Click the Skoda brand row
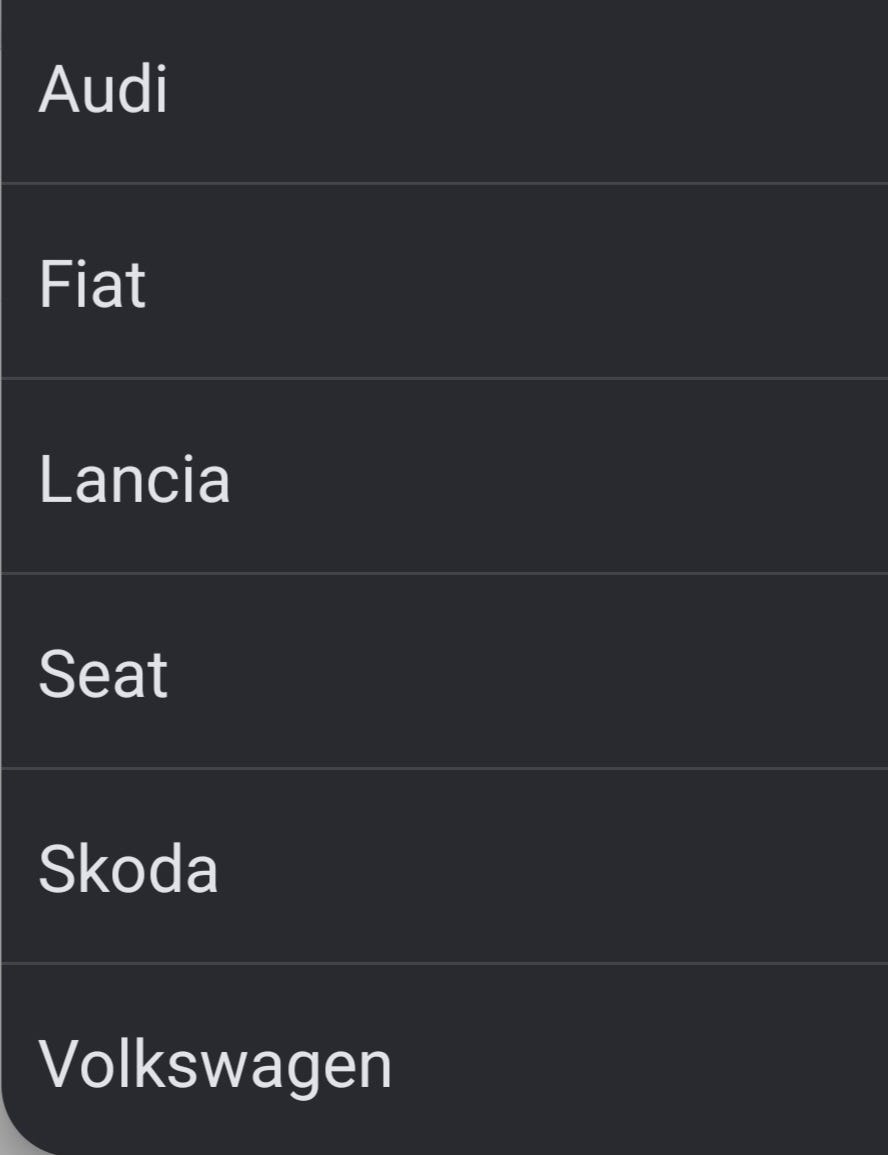Viewport: 888px width, 1155px height. point(444,868)
